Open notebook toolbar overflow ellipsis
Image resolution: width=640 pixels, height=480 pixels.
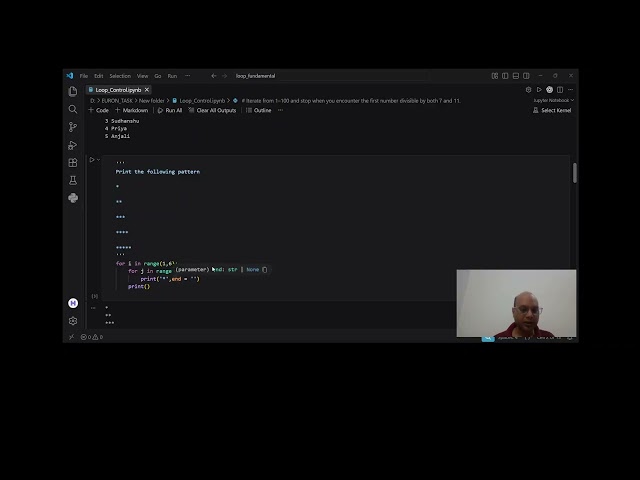tap(280, 110)
